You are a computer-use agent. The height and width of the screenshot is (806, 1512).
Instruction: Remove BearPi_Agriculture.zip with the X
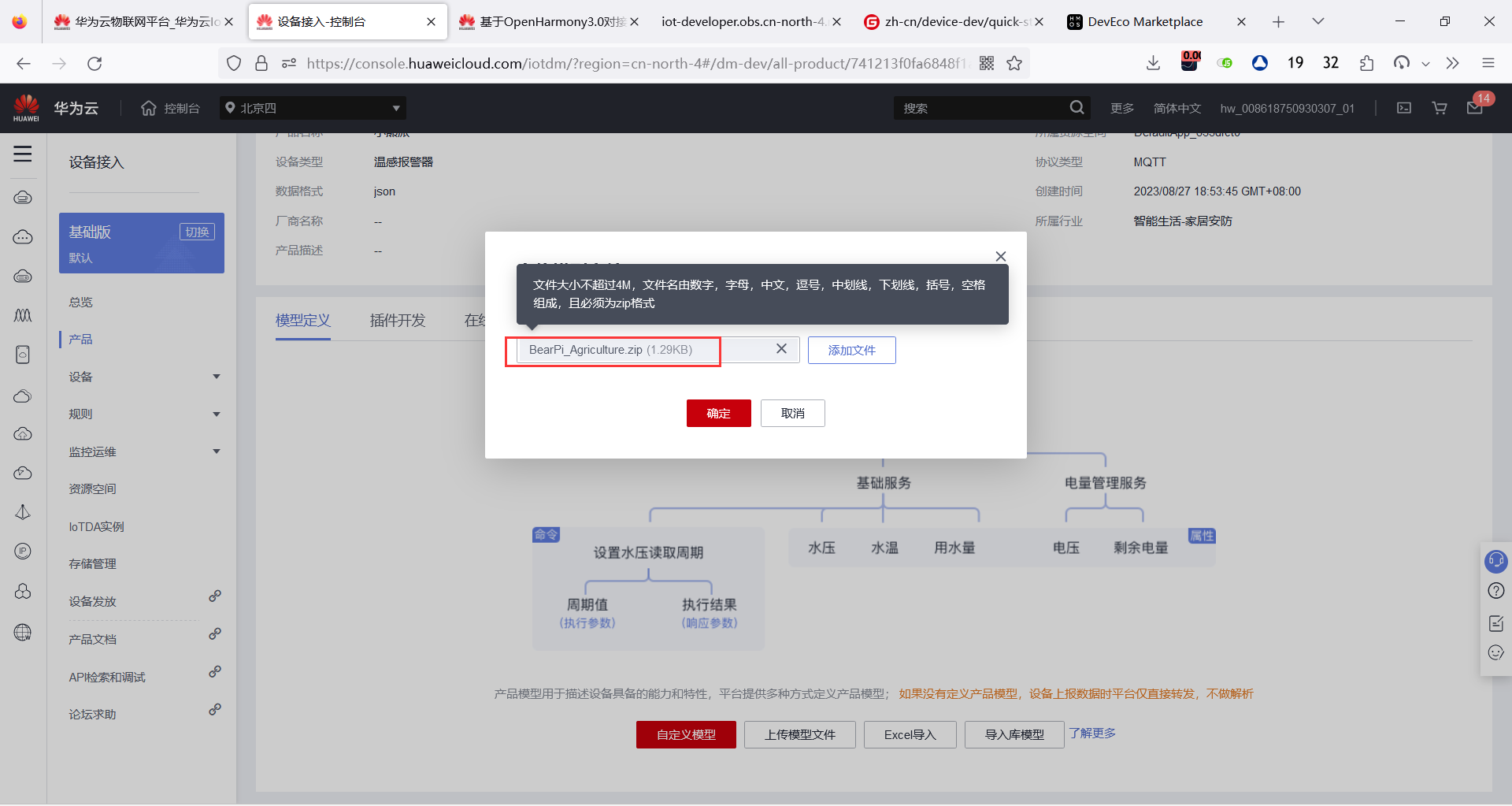point(781,349)
